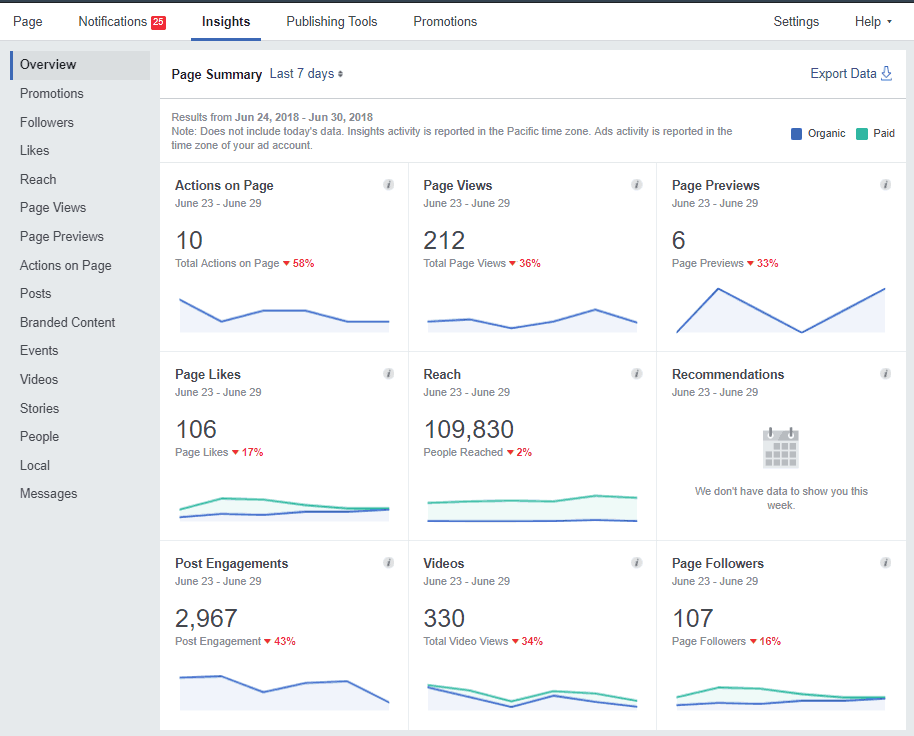Open the Videos card info icon

[x=637, y=562]
